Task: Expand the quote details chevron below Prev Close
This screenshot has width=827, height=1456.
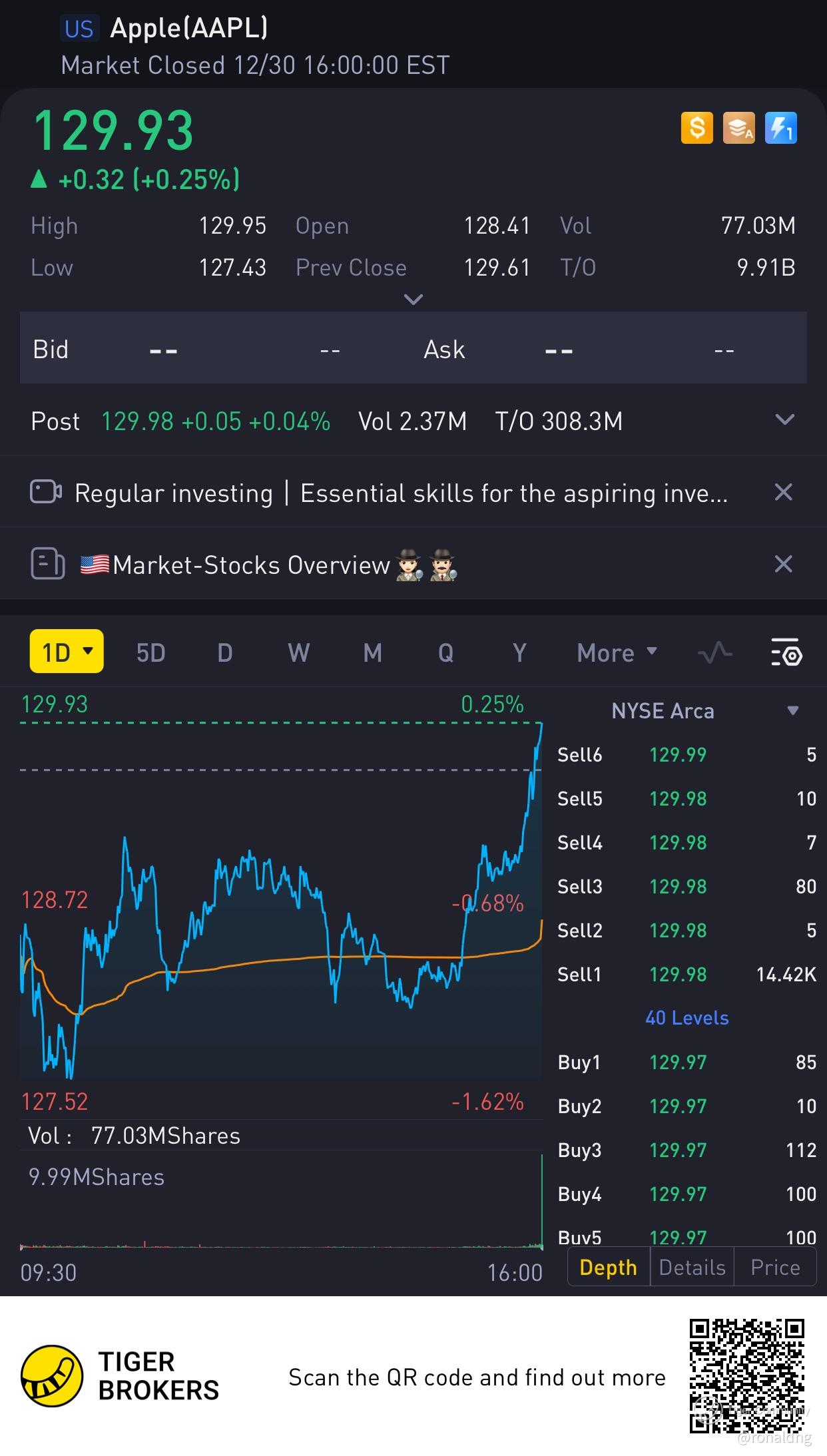Action: (x=413, y=300)
